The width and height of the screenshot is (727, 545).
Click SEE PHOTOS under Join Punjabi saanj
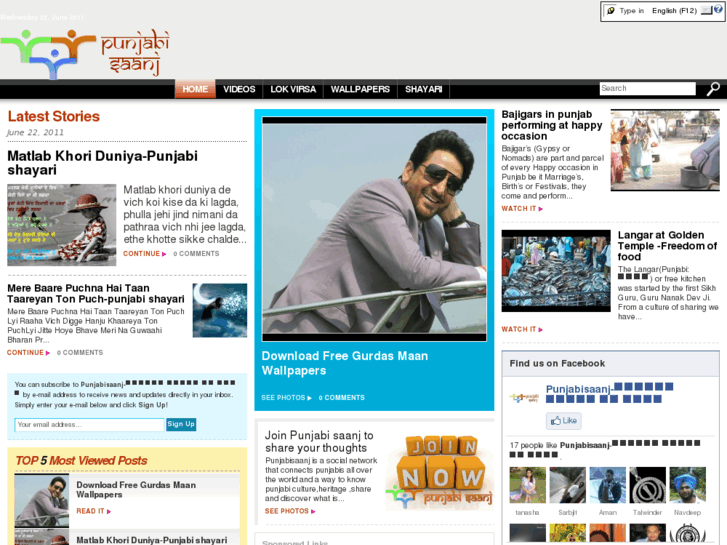coord(290,511)
